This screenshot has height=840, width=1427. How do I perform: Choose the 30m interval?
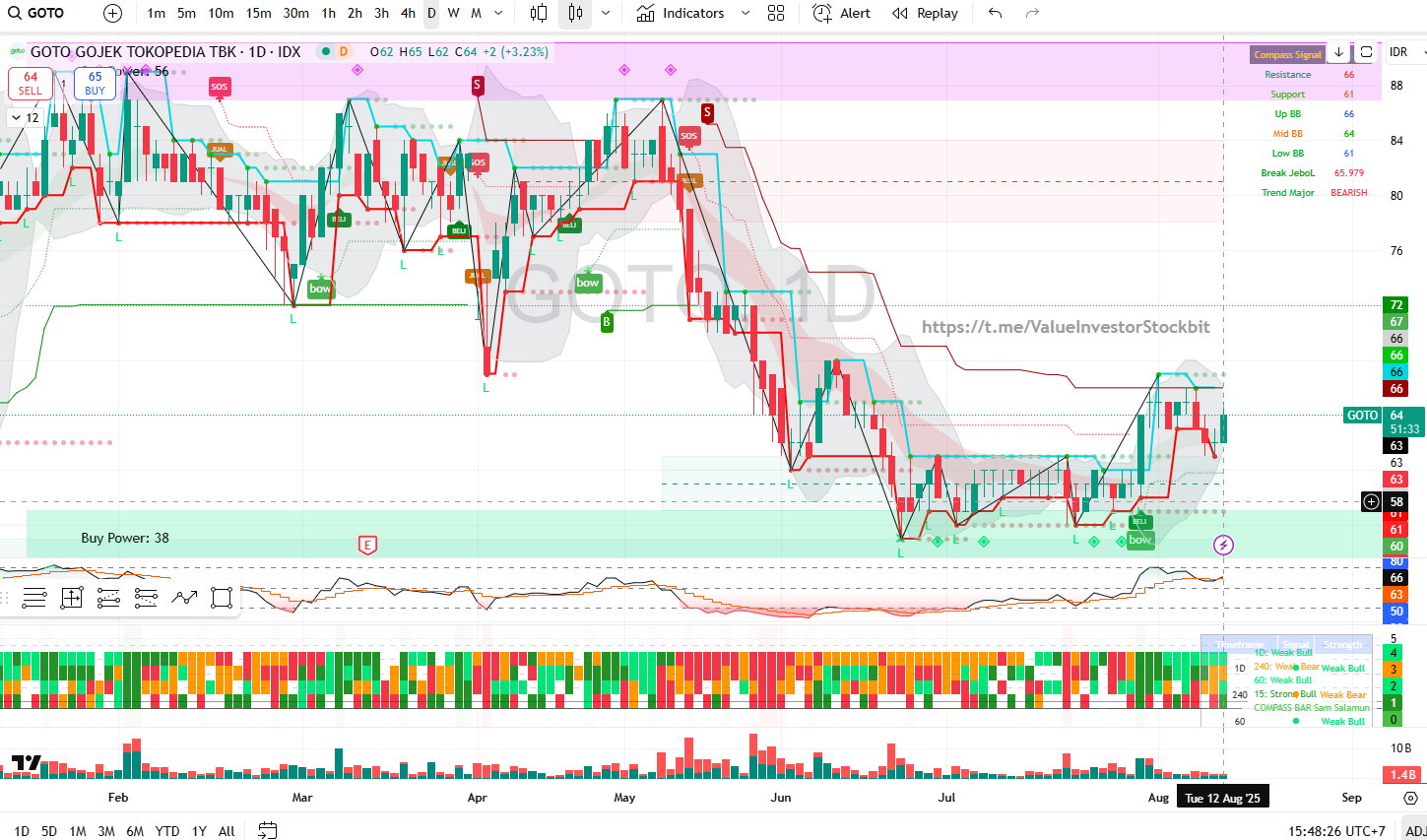click(296, 13)
